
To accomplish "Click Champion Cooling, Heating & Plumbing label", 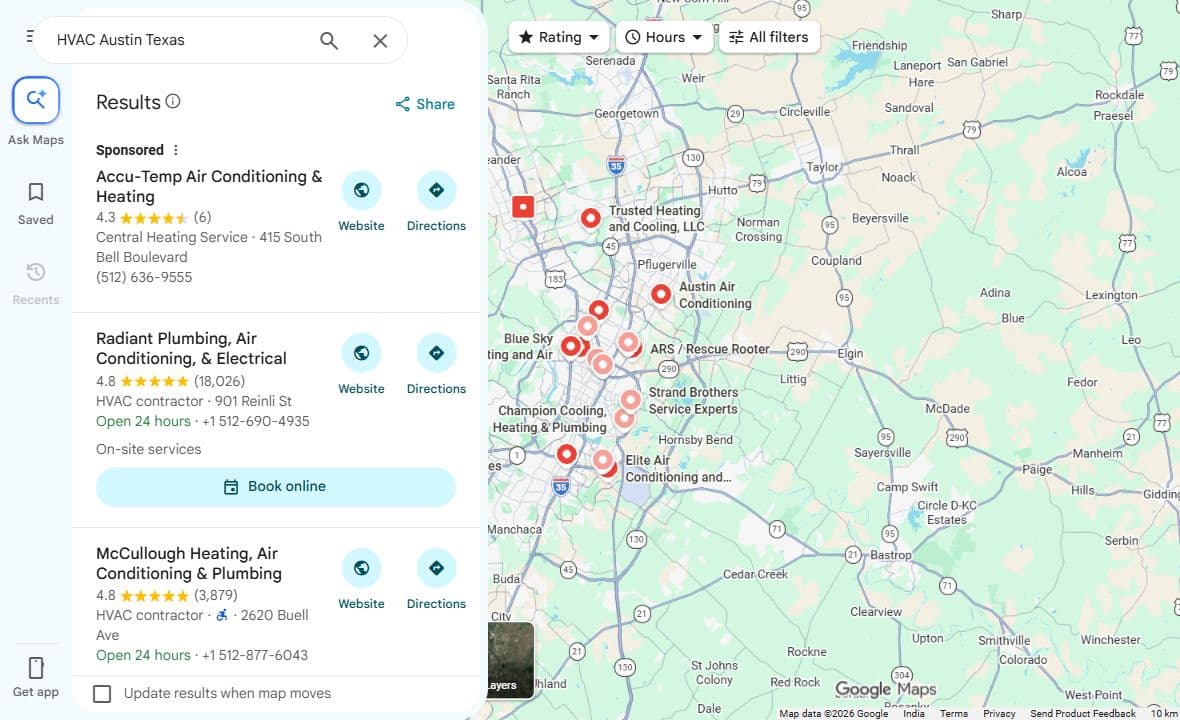I will pos(550,419).
